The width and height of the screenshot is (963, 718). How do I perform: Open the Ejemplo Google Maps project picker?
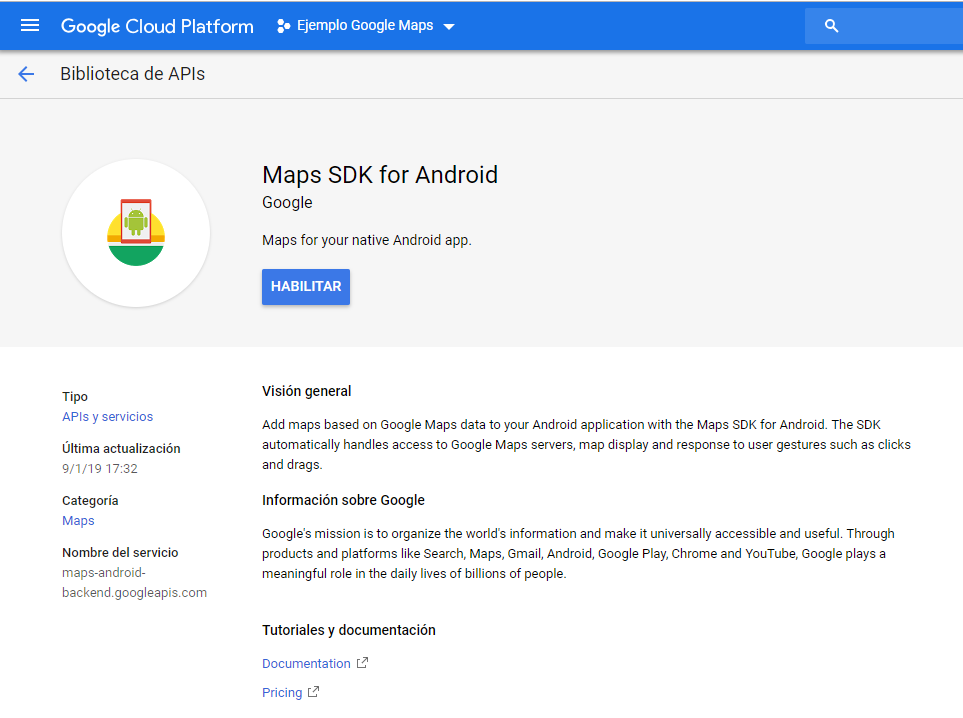[x=365, y=26]
